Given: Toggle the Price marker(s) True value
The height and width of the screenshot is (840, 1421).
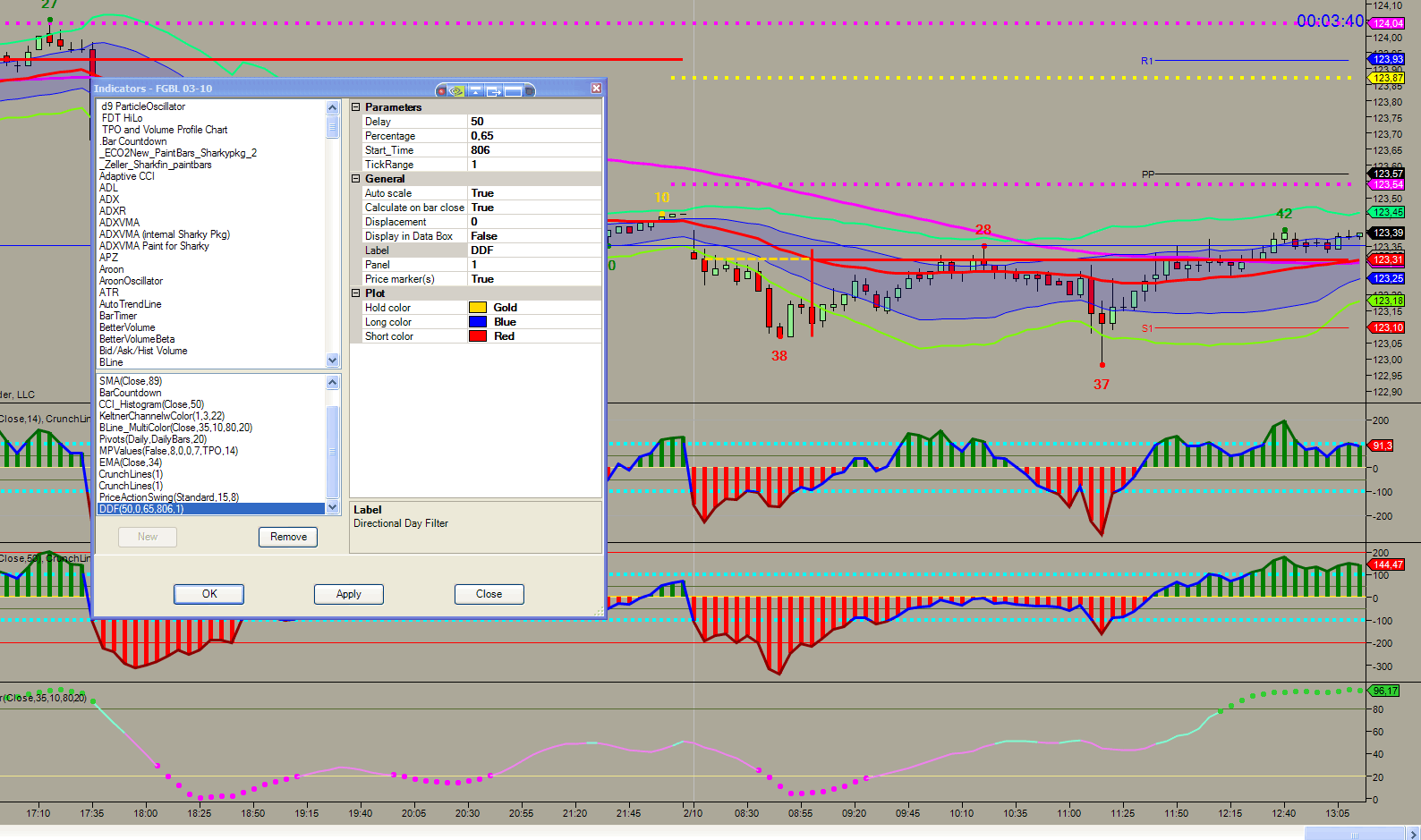Looking at the screenshot, I should pos(534,279).
